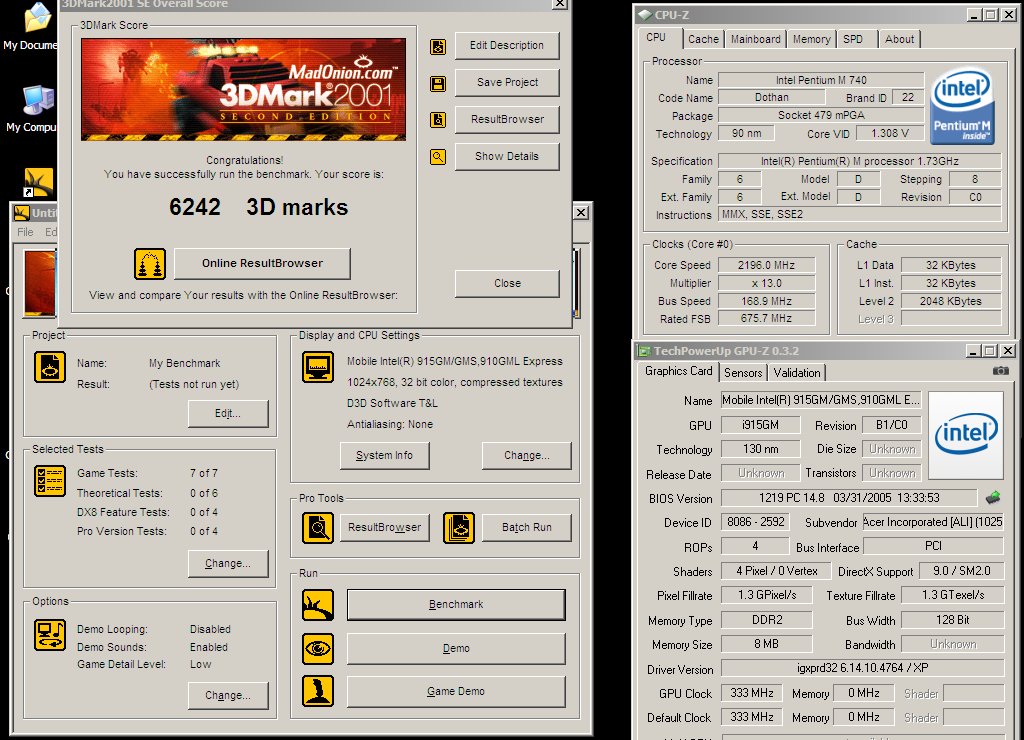The width and height of the screenshot is (1024, 740).
Task: Open the Validation tab in GPU-Z
Action: (797, 373)
